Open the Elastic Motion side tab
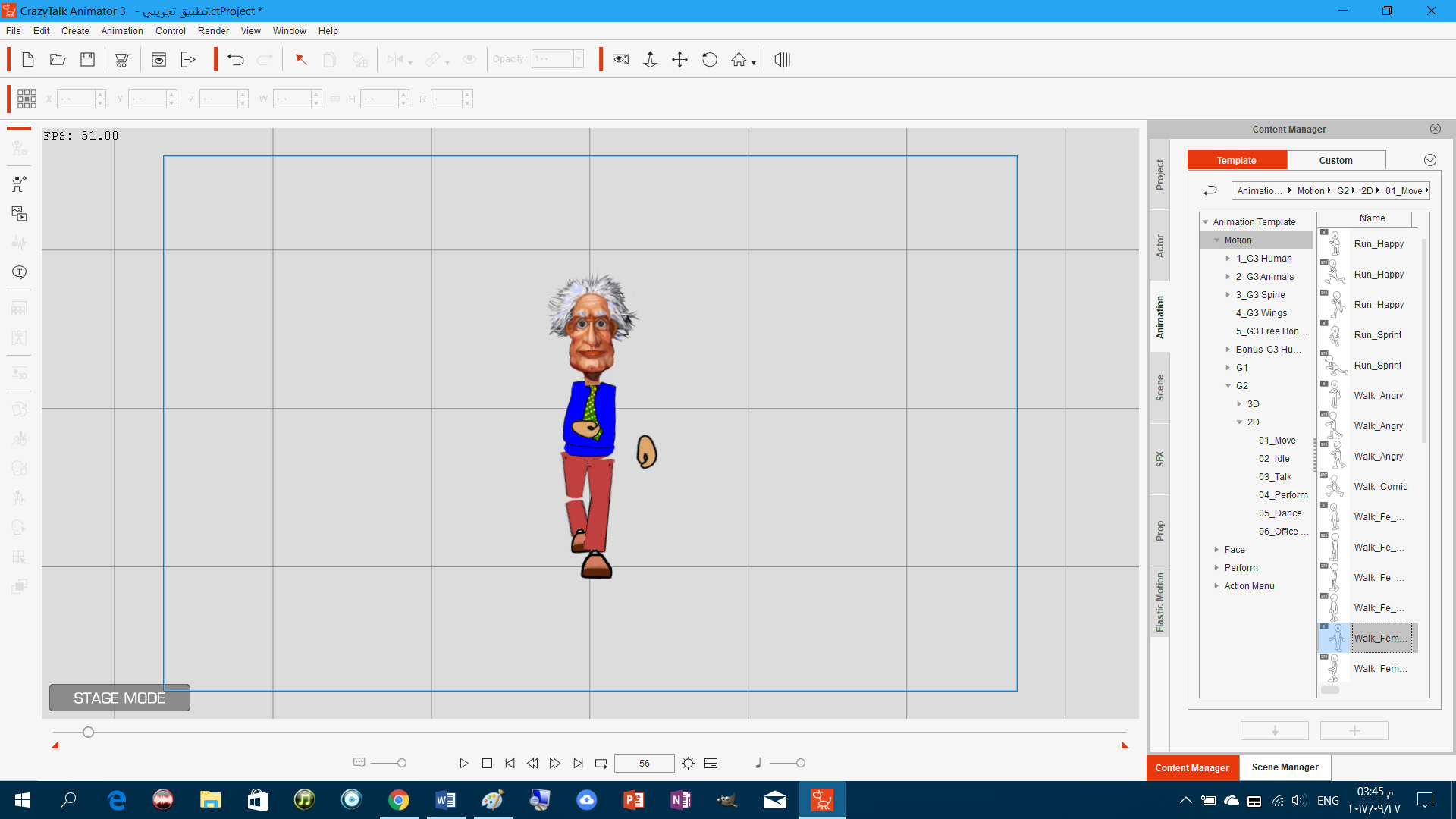Viewport: 1456px width, 819px height. 1159,602
